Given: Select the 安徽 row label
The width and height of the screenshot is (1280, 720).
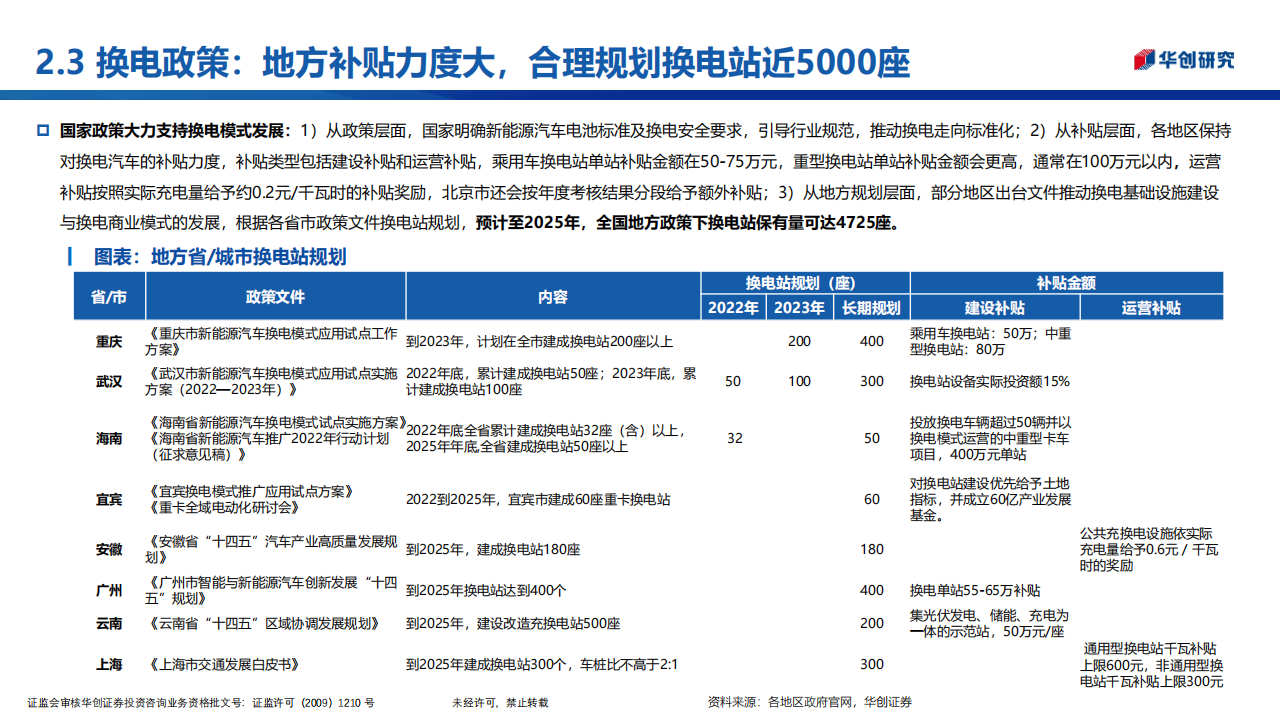Looking at the screenshot, I should (109, 549).
